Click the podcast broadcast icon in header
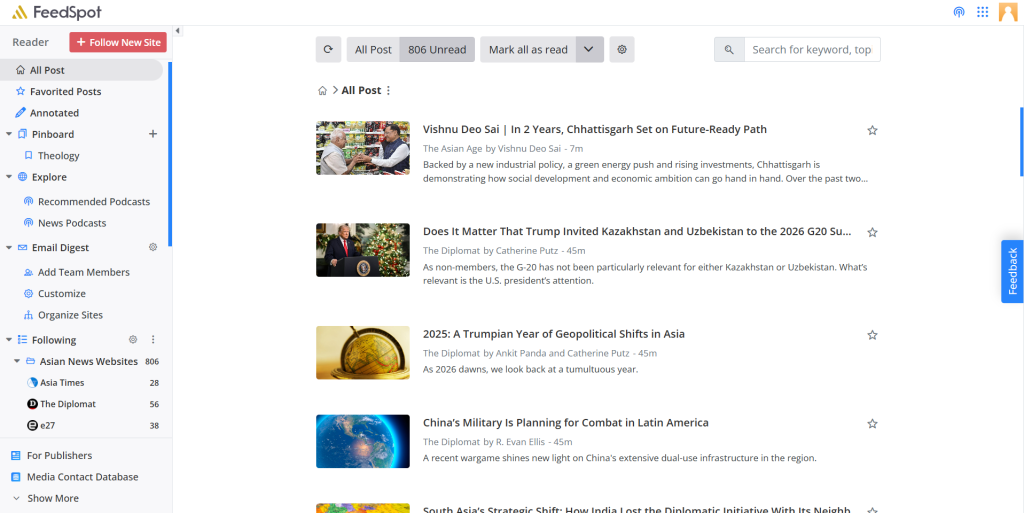The width and height of the screenshot is (1024, 513). point(959,13)
